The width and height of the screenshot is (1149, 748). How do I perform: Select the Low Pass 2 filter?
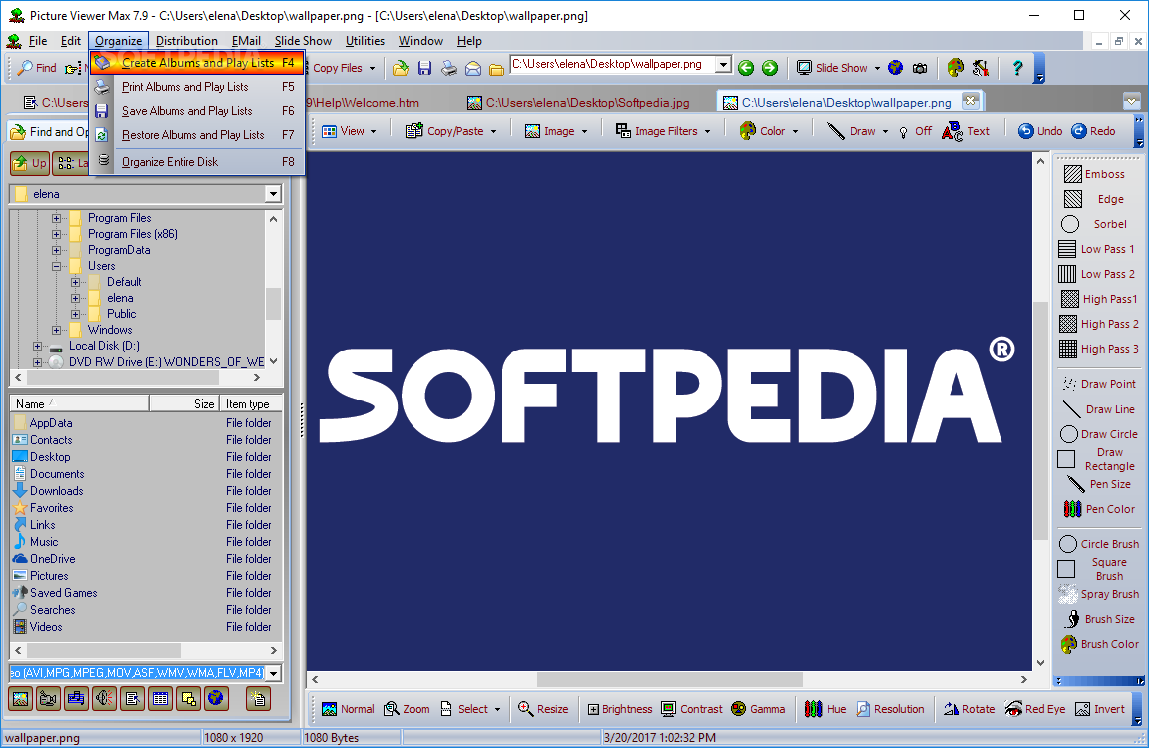1097,274
